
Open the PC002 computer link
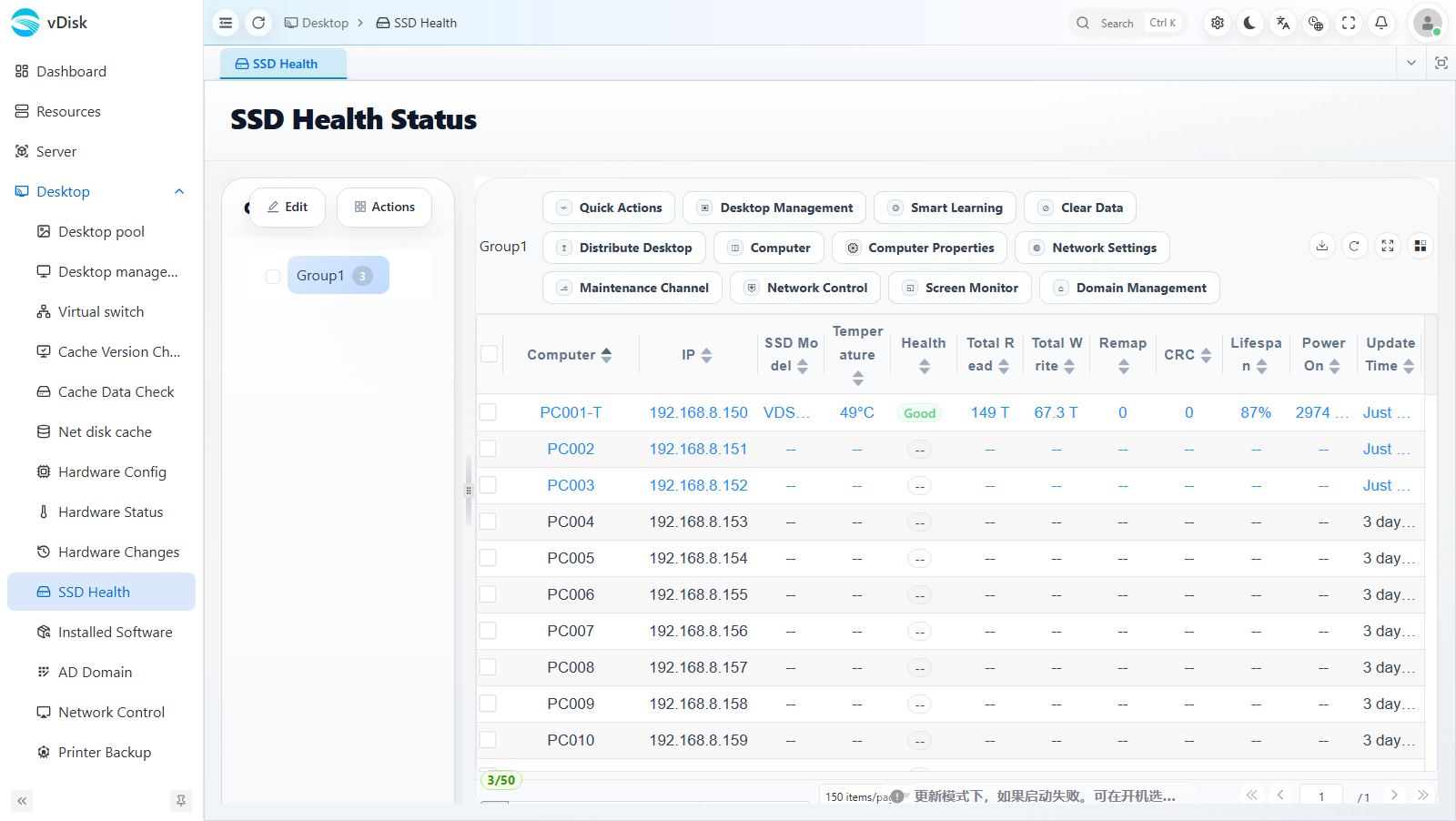tap(571, 449)
